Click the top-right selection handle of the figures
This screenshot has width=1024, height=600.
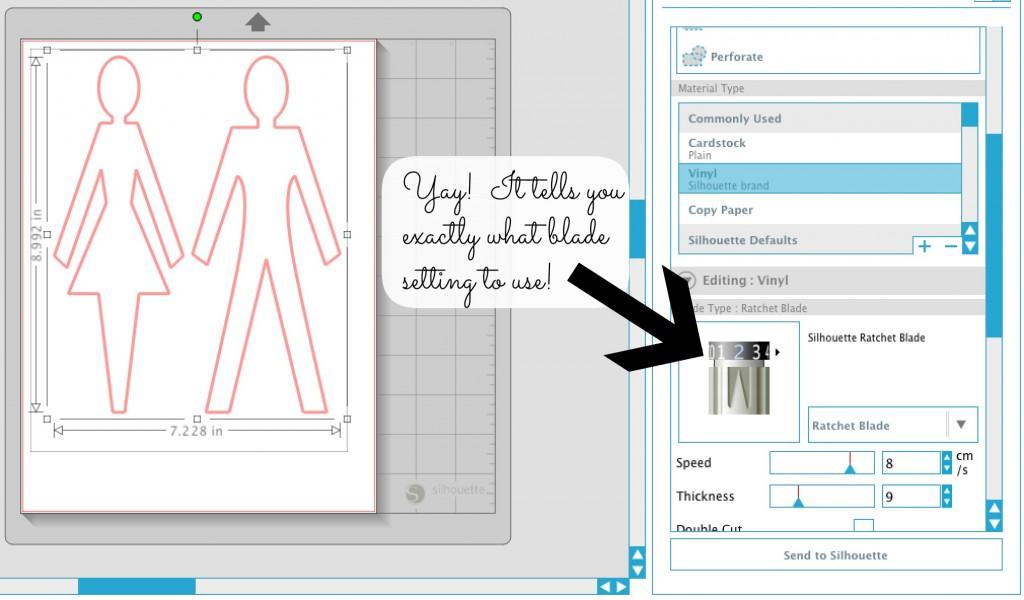point(347,50)
